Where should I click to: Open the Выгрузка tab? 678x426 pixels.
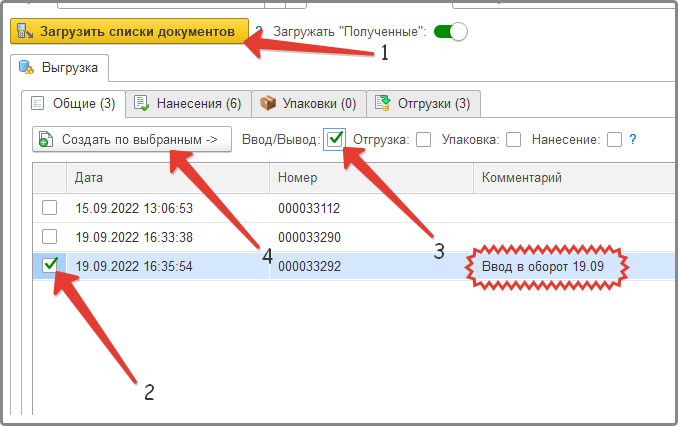[59, 68]
